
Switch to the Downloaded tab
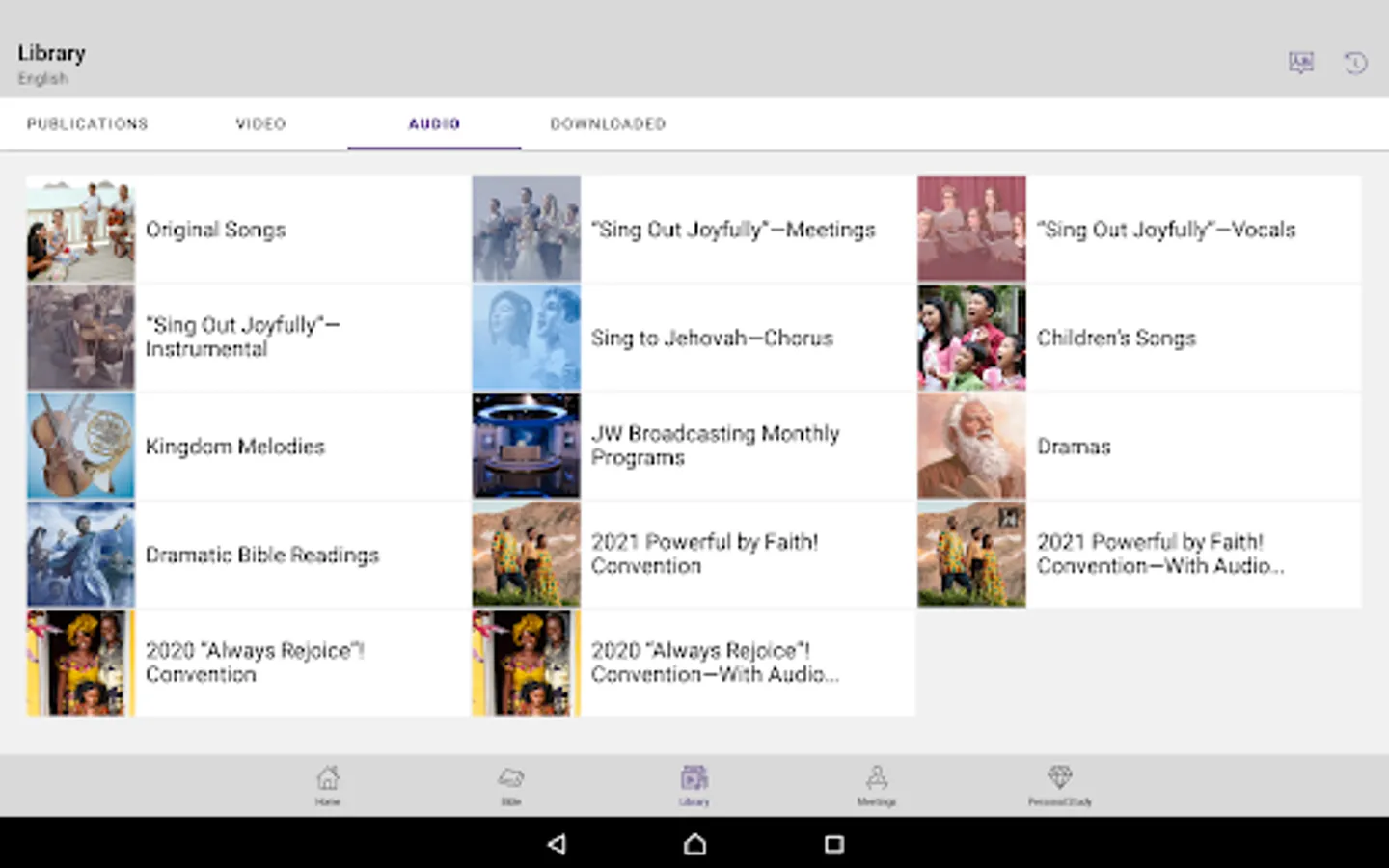[x=608, y=124]
